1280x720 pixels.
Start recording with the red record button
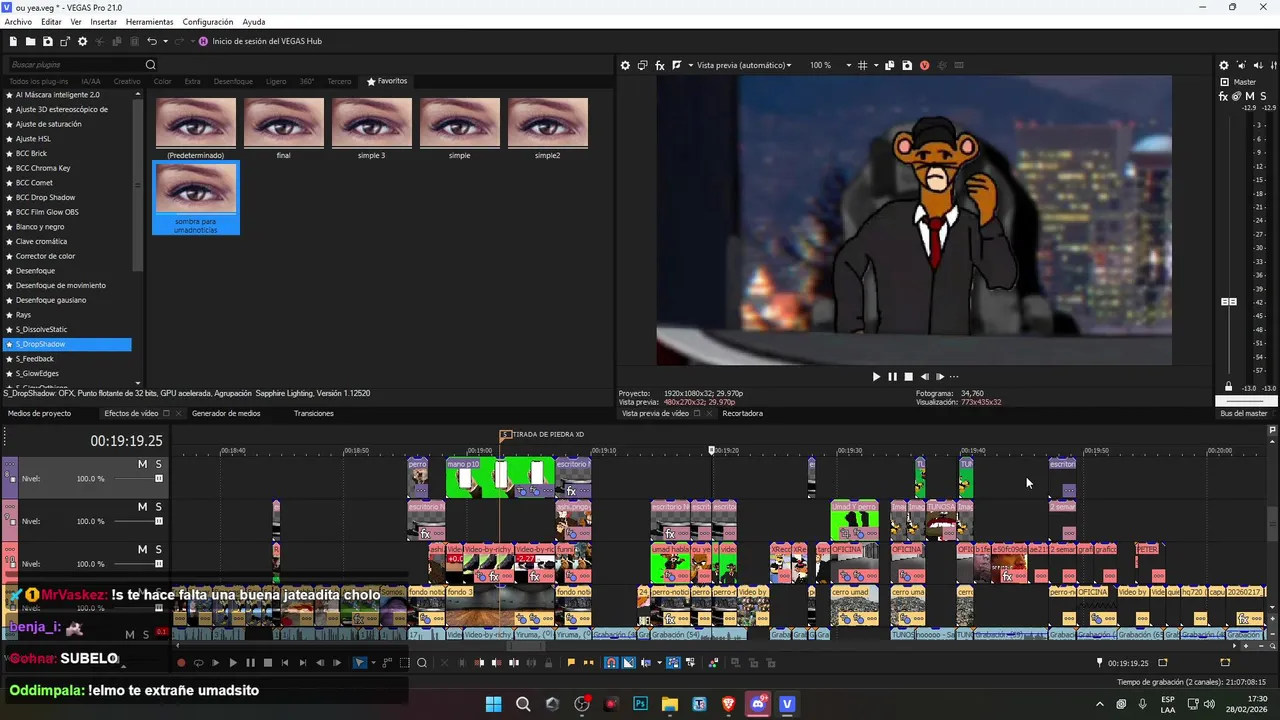(181, 663)
